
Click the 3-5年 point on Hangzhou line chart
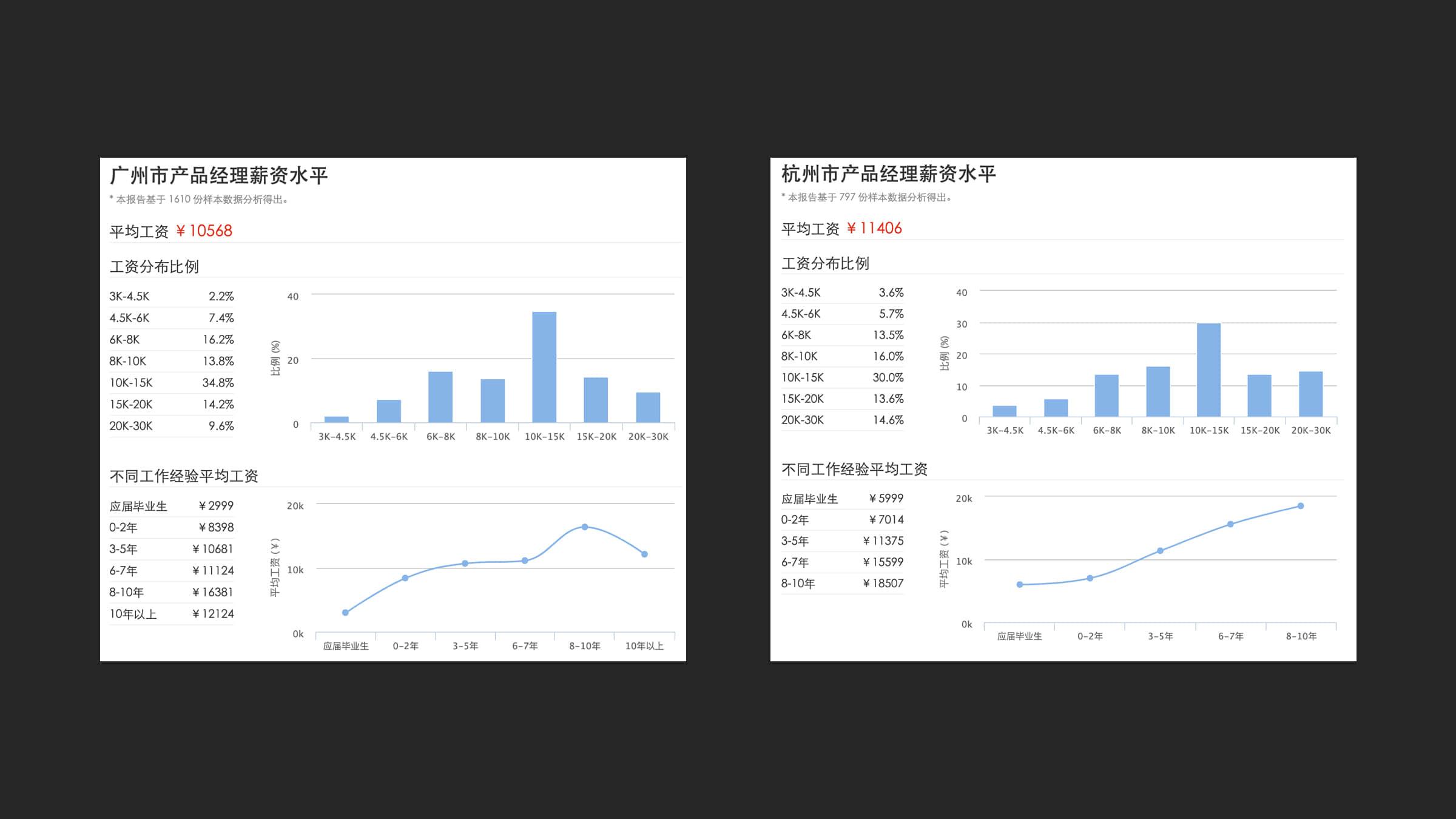click(x=1160, y=551)
